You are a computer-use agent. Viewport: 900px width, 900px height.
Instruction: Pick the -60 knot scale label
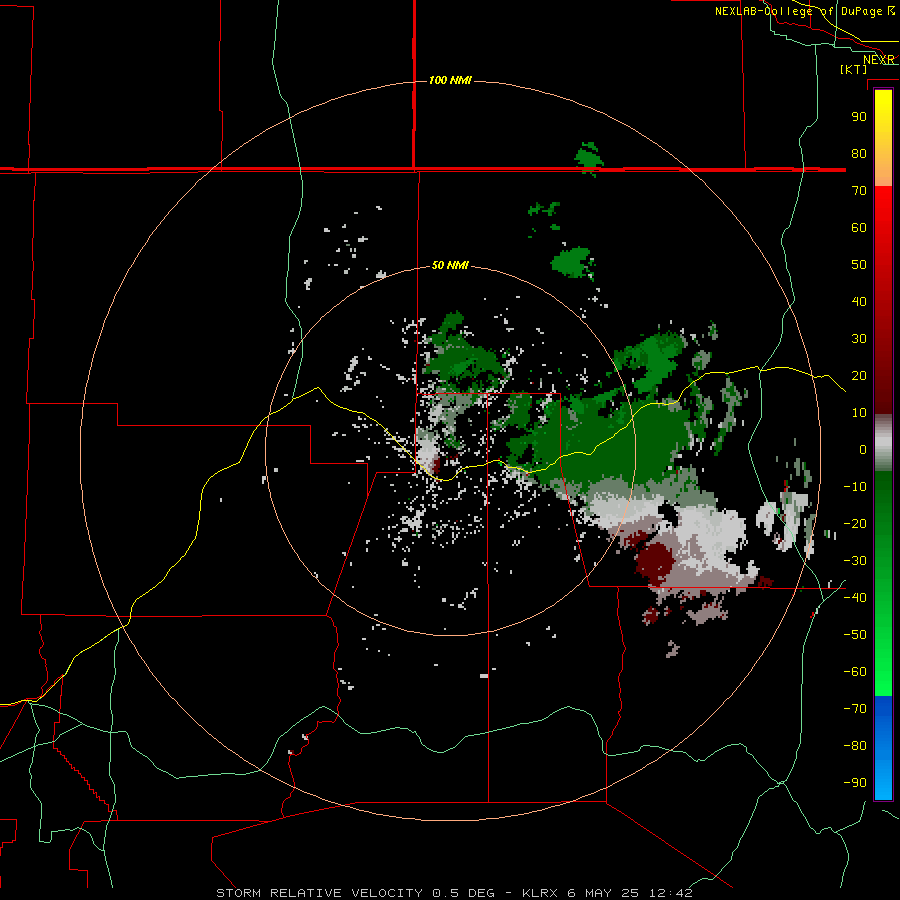tap(855, 672)
